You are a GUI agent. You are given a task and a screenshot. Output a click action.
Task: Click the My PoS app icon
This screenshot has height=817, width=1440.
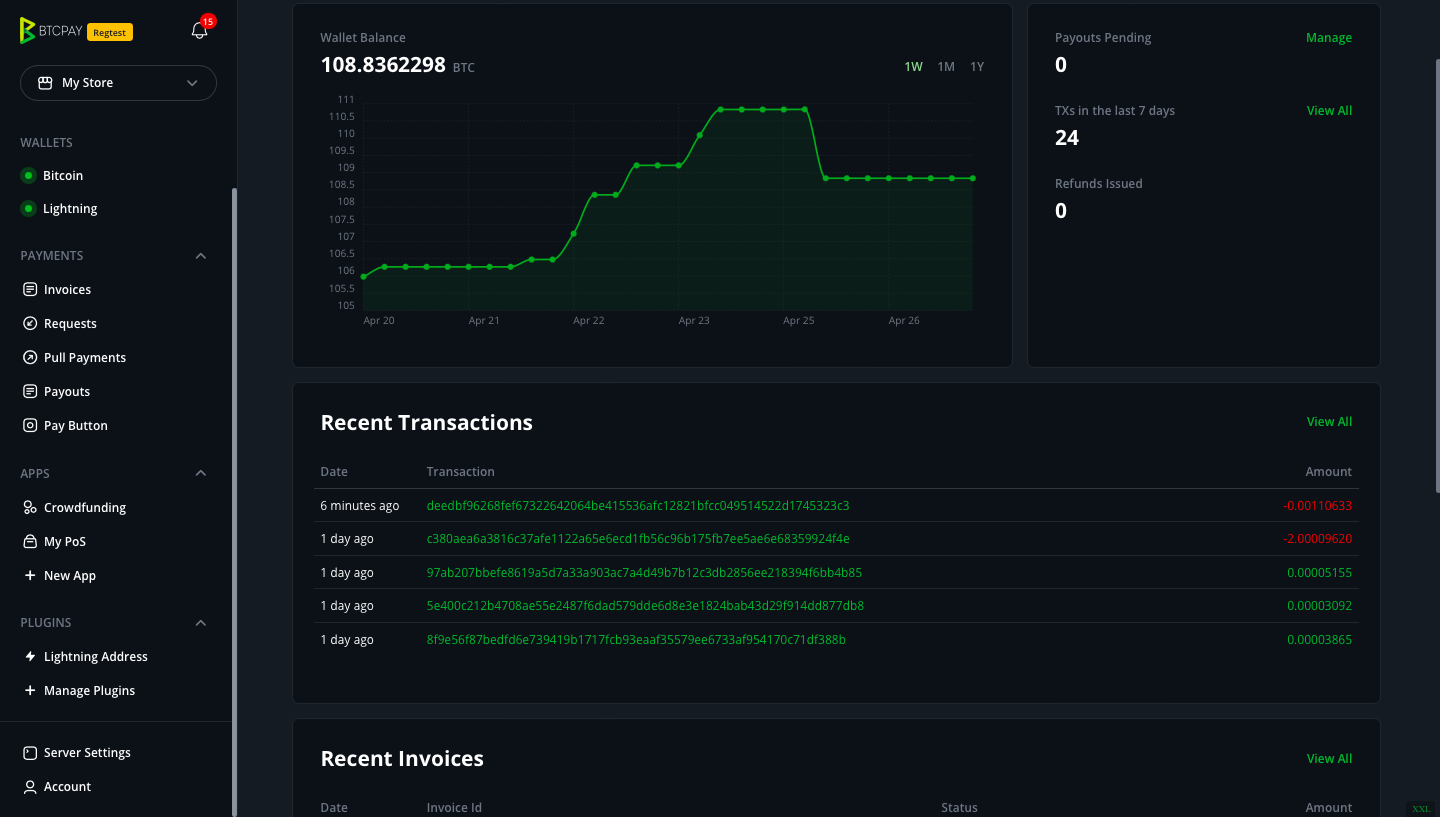(x=30, y=541)
